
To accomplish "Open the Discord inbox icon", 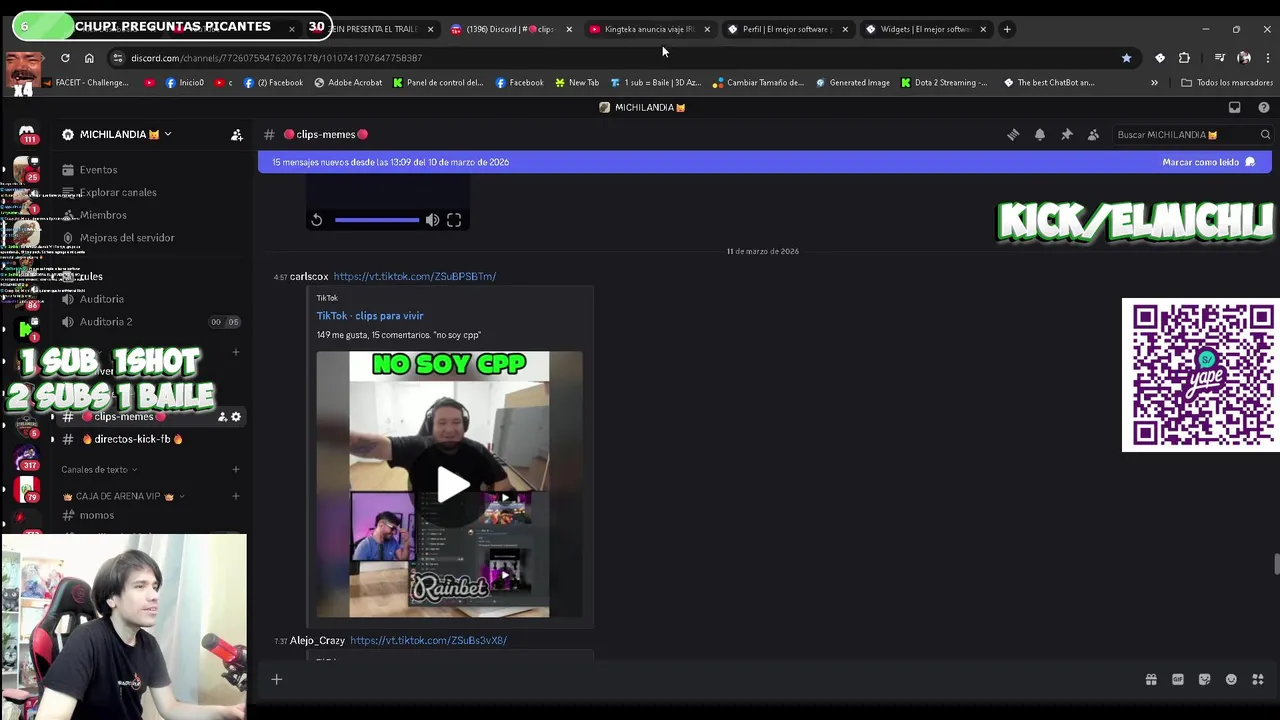I will tap(1235, 107).
